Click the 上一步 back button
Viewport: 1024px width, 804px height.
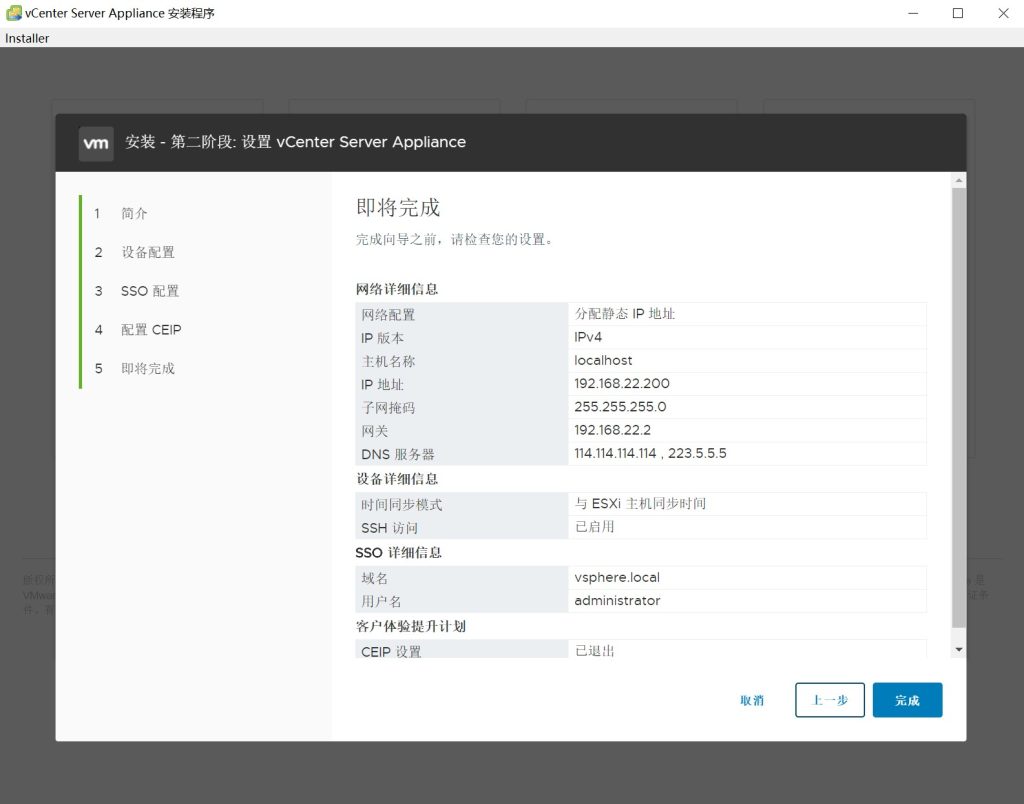(829, 700)
